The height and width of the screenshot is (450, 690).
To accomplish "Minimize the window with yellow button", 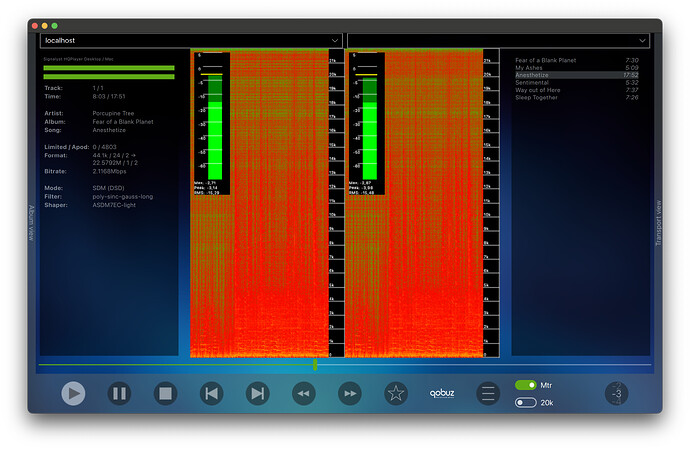I will click(x=44, y=26).
